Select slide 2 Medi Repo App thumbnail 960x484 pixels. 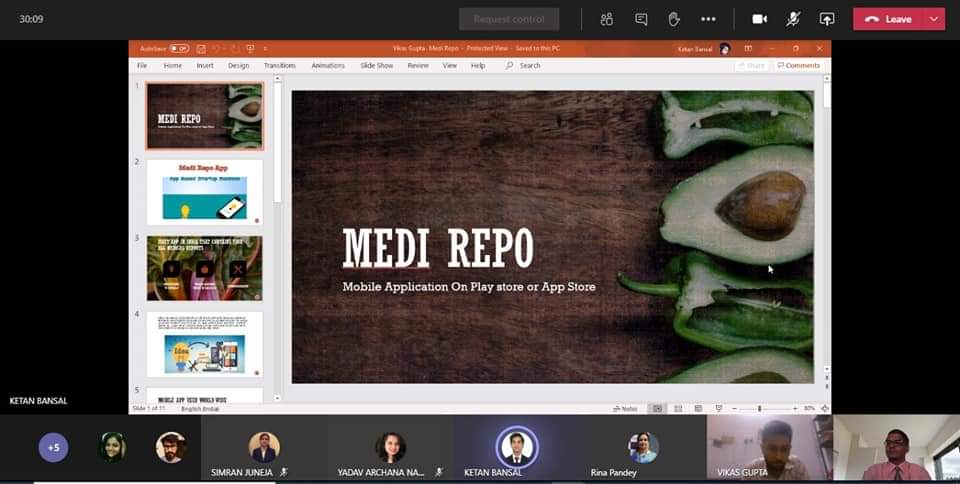point(205,192)
